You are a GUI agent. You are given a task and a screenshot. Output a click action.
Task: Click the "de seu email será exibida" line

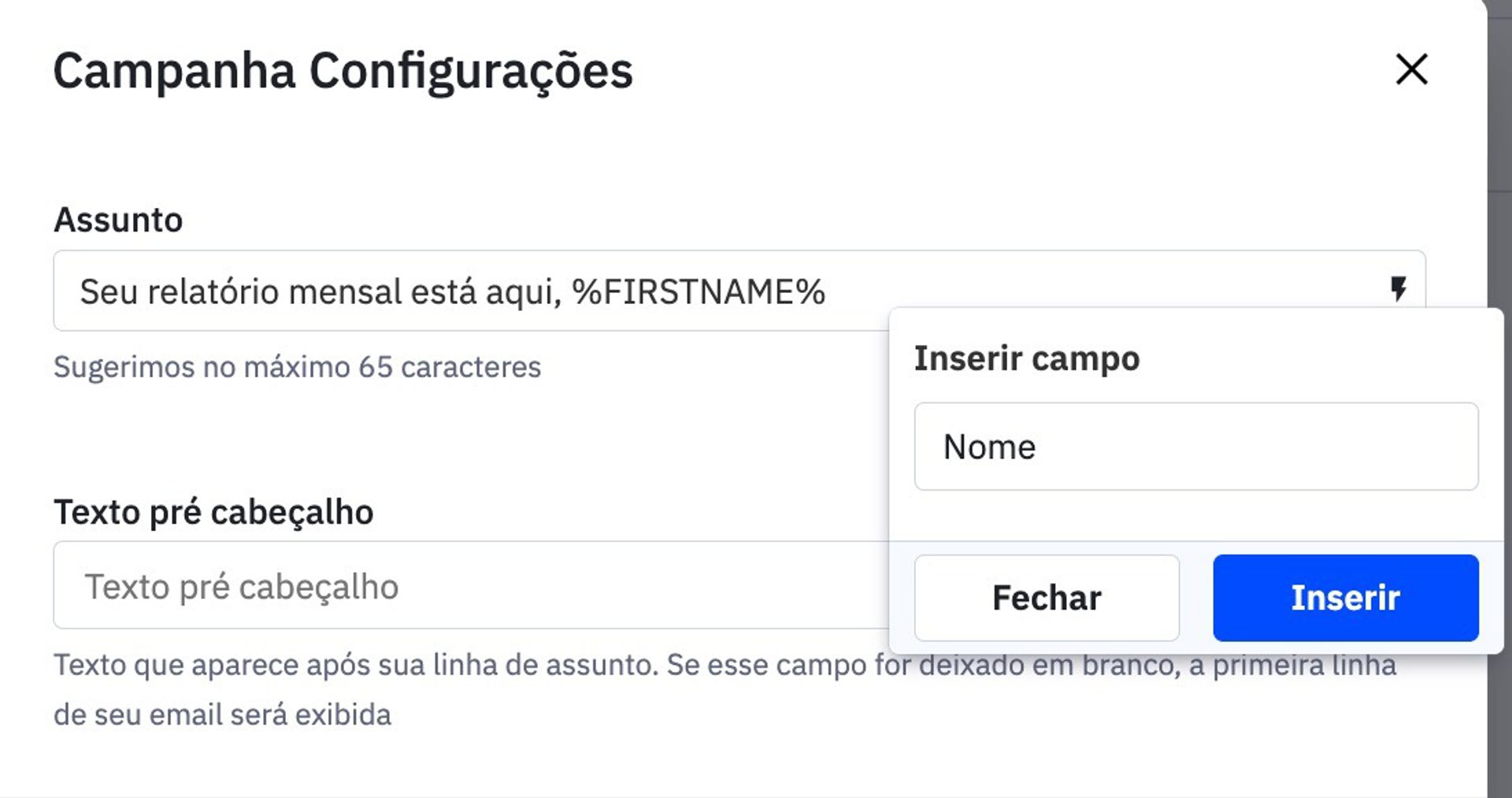point(222,715)
